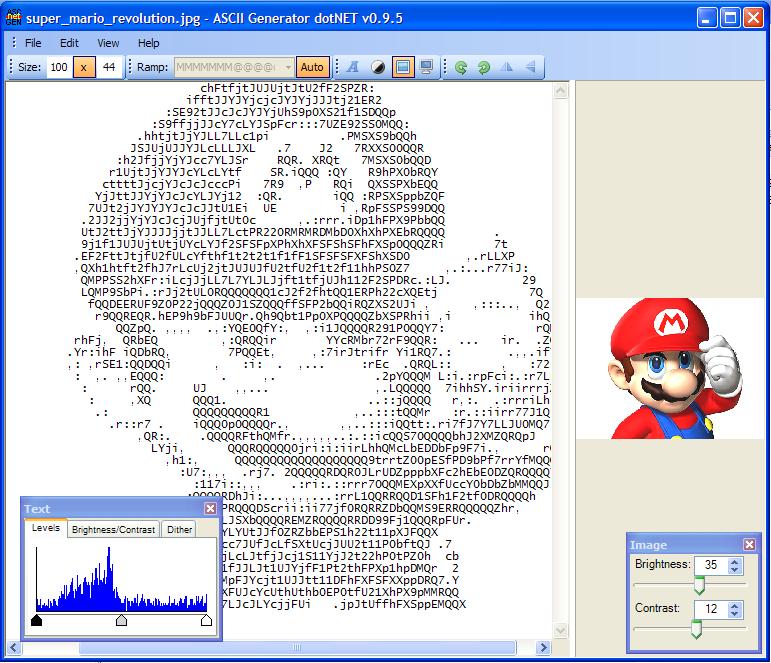Minimize the ASCII Generator window
Screen dimensions: 771x663
pyautogui.click(x=707, y=18)
